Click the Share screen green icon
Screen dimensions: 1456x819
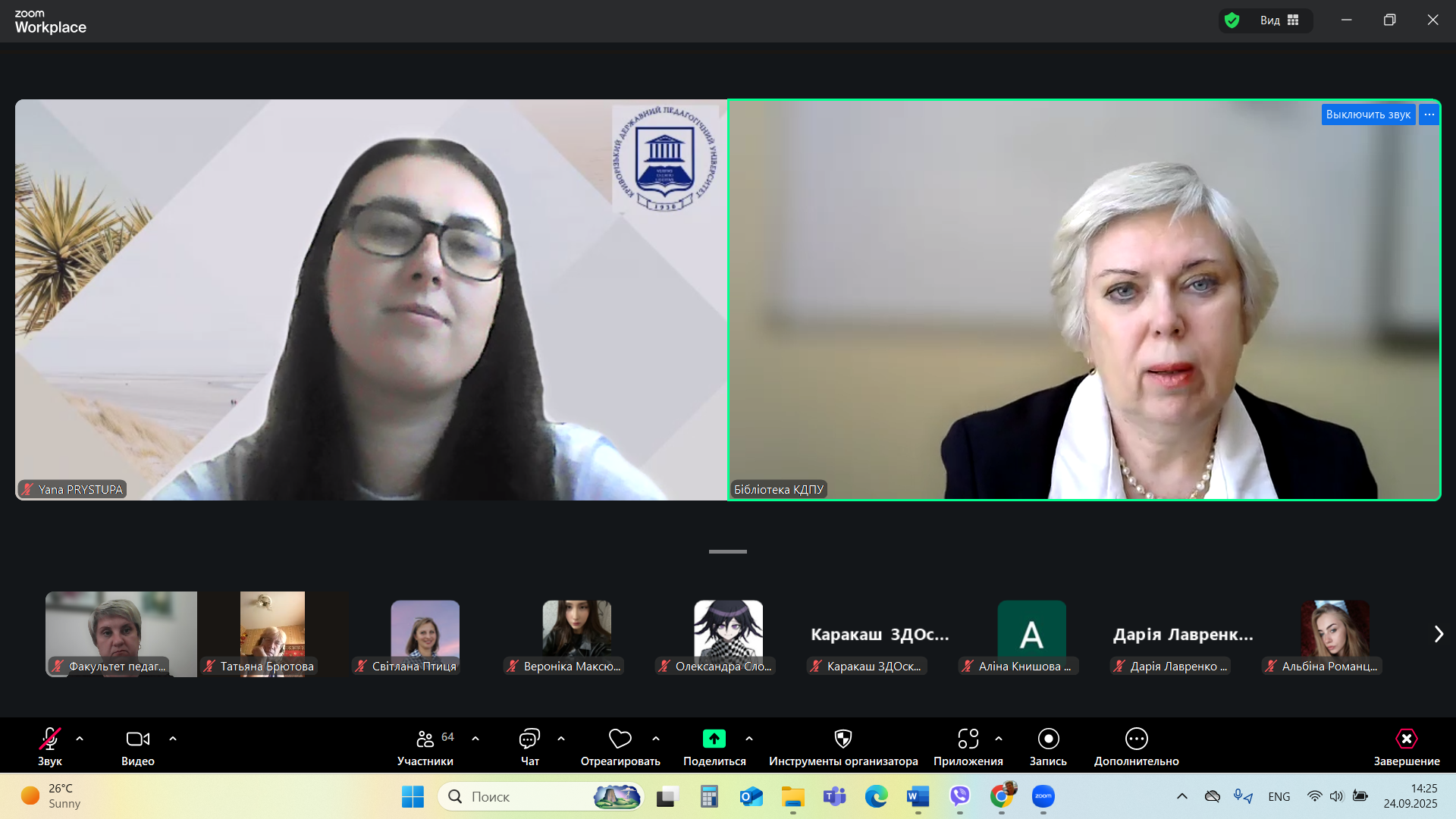tap(714, 739)
